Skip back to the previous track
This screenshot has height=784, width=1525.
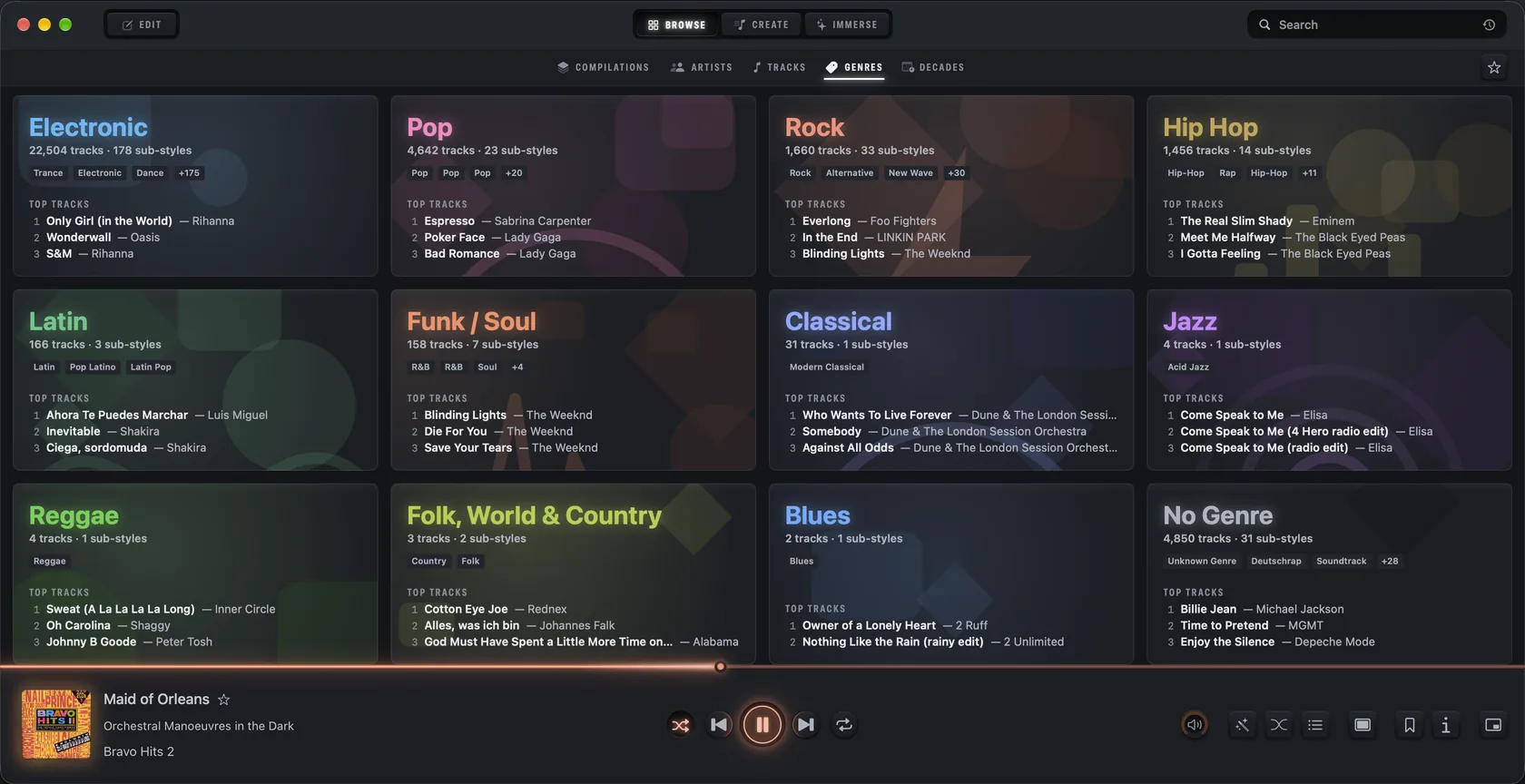click(719, 725)
